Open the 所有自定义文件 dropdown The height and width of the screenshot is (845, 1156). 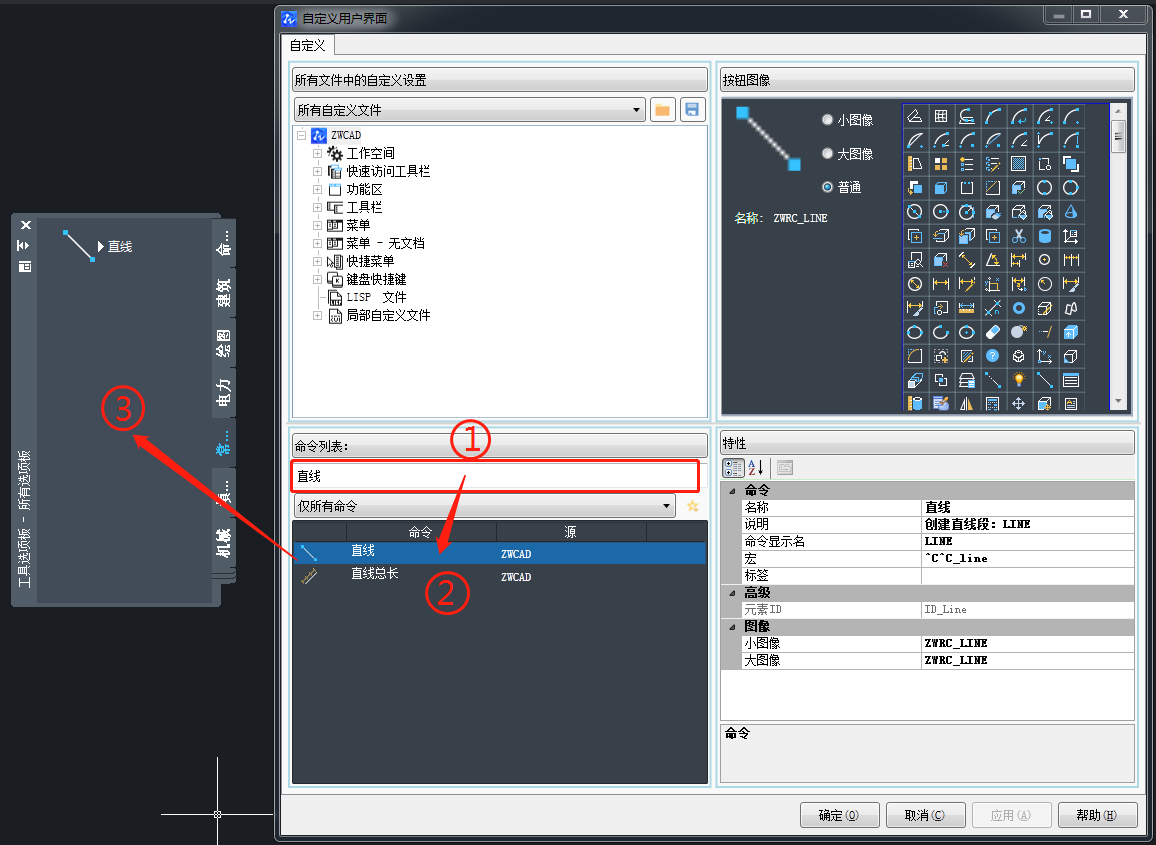[x=469, y=110]
